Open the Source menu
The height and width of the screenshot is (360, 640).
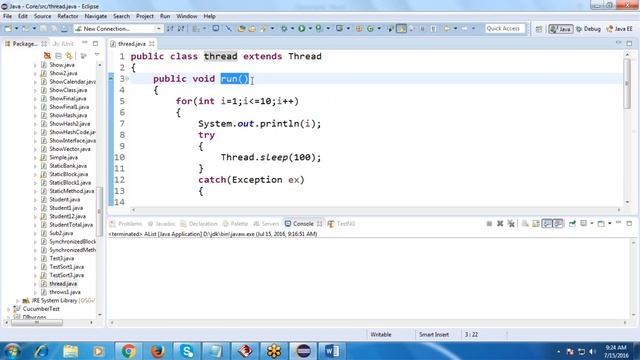pyautogui.click(x=42, y=16)
